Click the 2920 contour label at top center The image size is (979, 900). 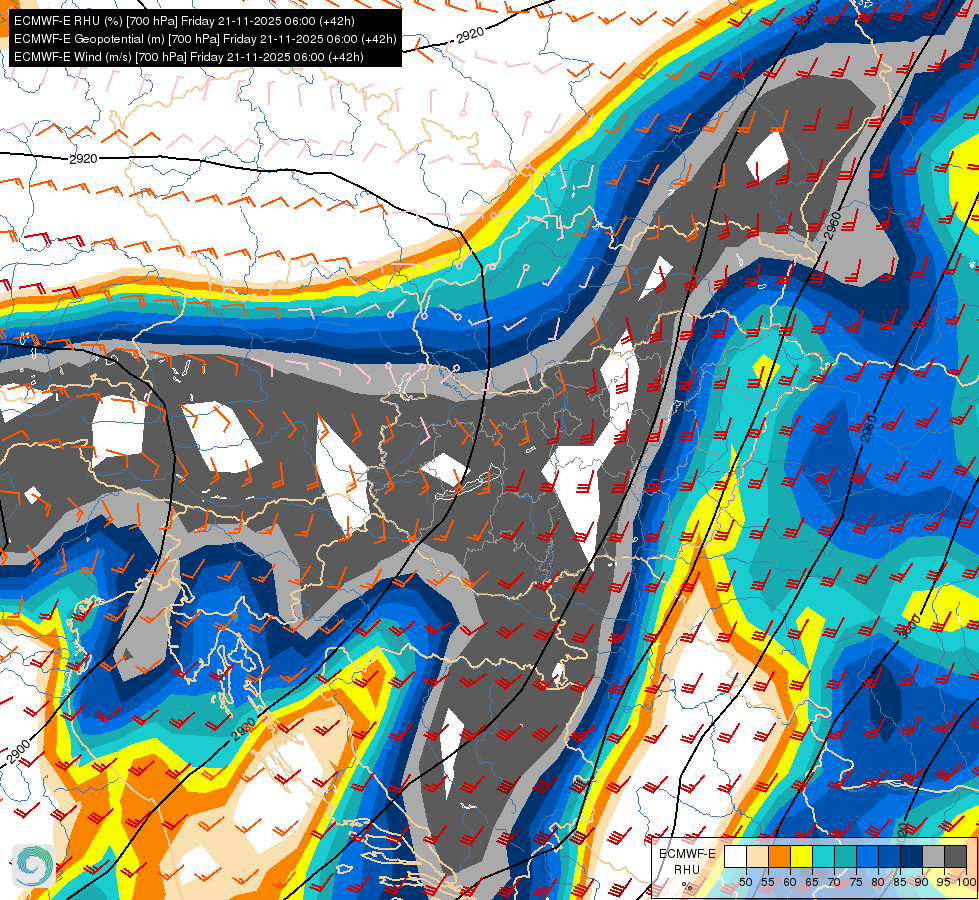tap(470, 35)
